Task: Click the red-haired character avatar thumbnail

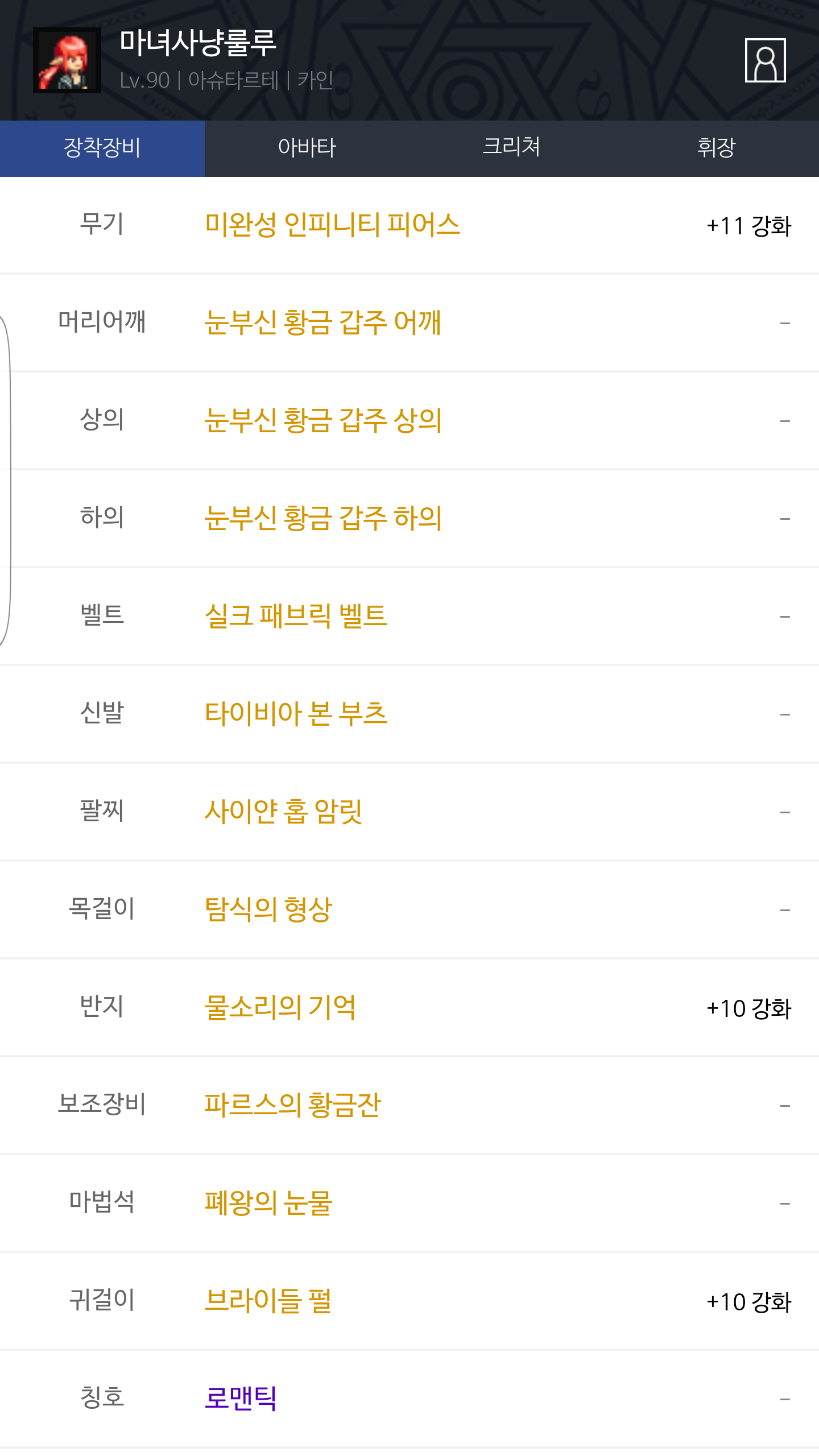Action: click(67, 60)
